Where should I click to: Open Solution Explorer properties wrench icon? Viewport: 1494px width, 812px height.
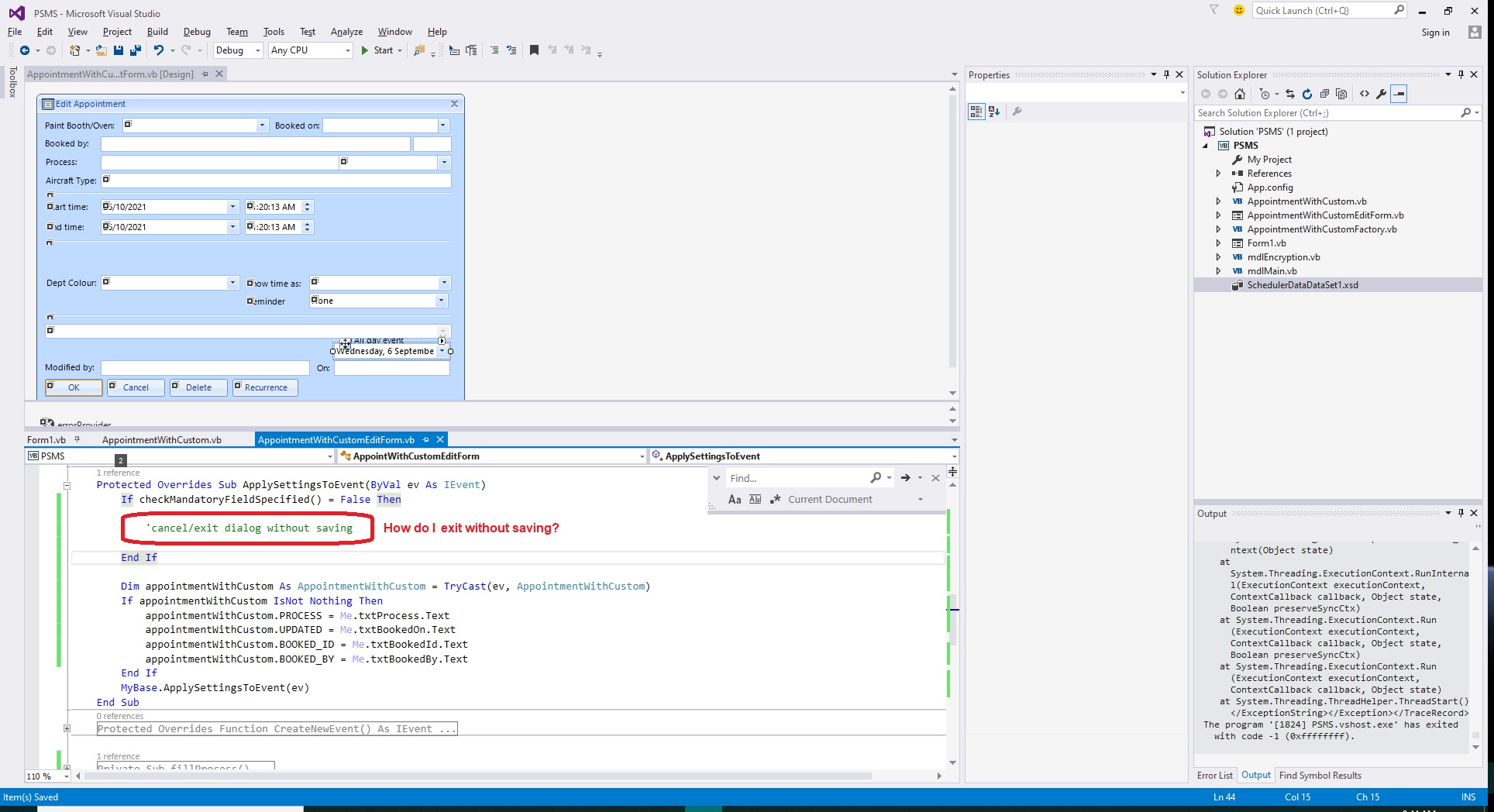click(x=1382, y=94)
